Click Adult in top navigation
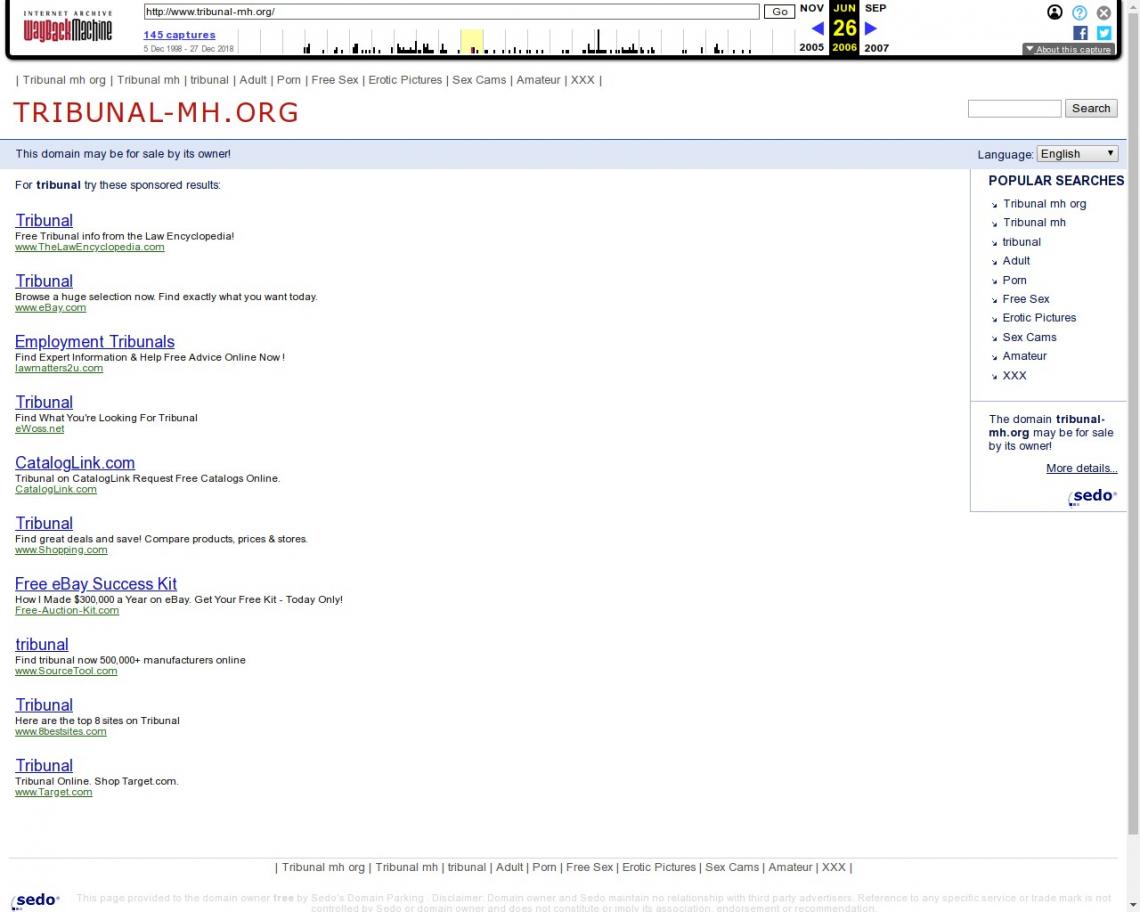The image size is (1140, 912). click(253, 80)
